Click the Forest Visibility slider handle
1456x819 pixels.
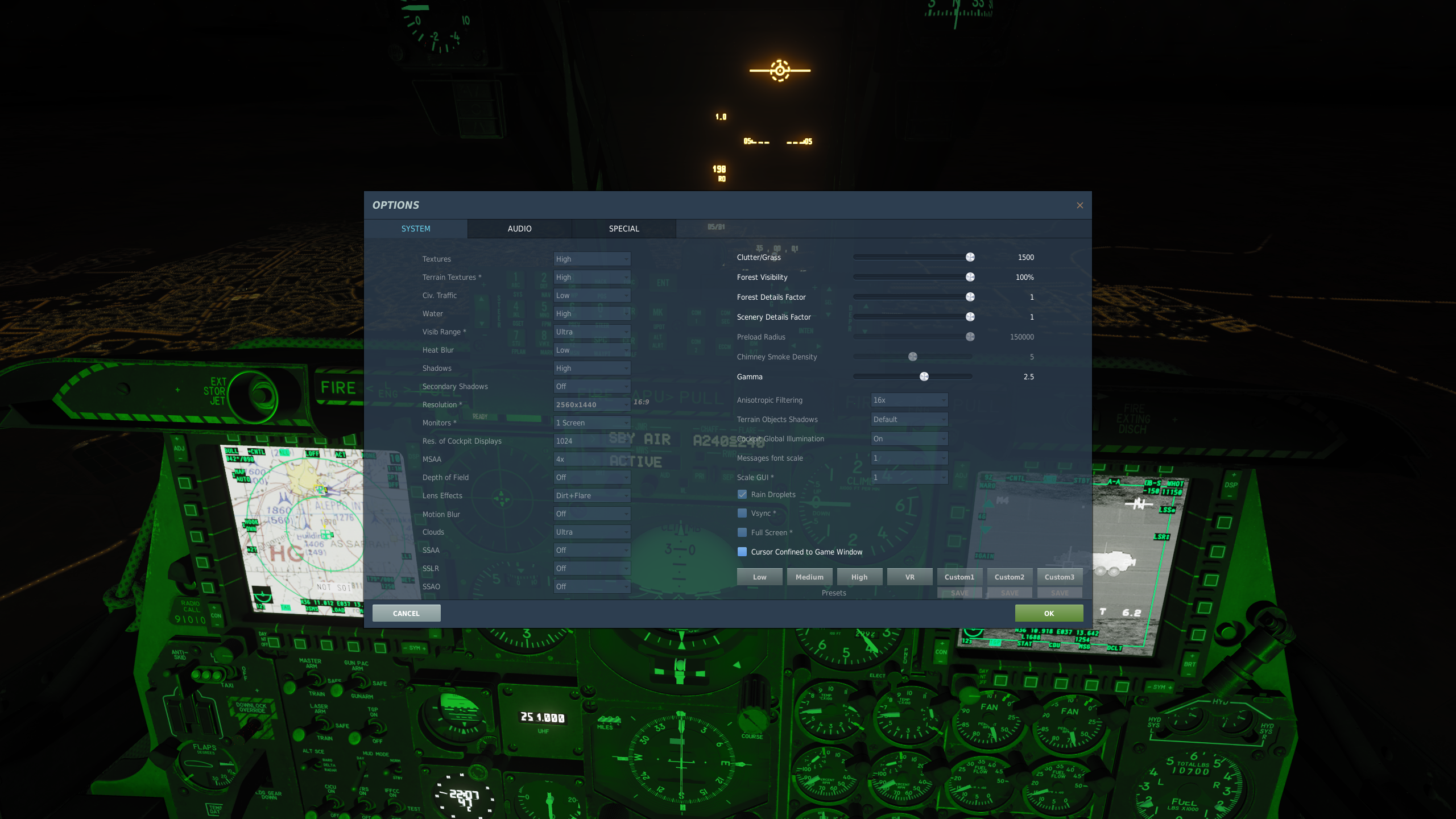pos(970,277)
